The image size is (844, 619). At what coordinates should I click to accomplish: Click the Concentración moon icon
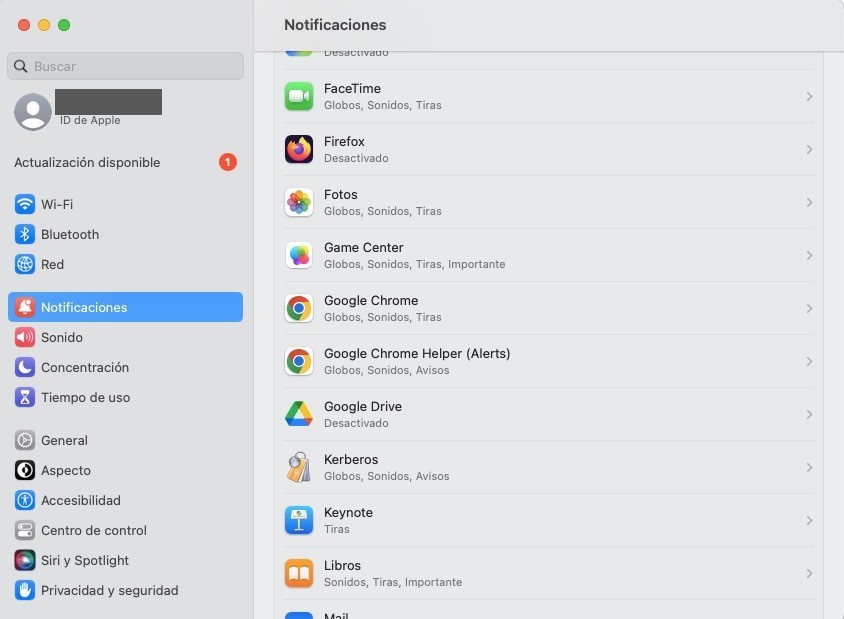(x=25, y=367)
